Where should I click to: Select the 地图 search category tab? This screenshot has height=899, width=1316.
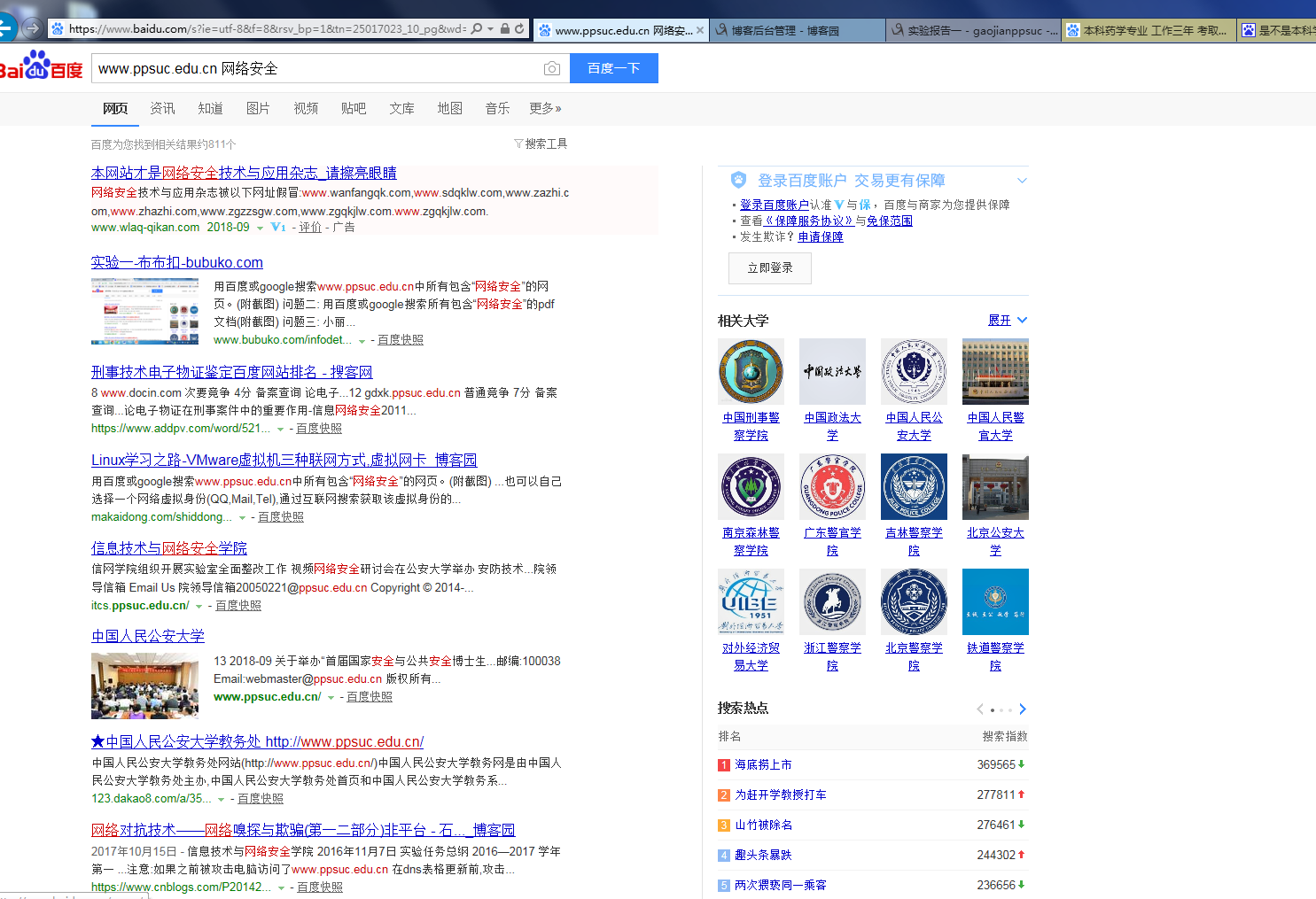tap(449, 108)
